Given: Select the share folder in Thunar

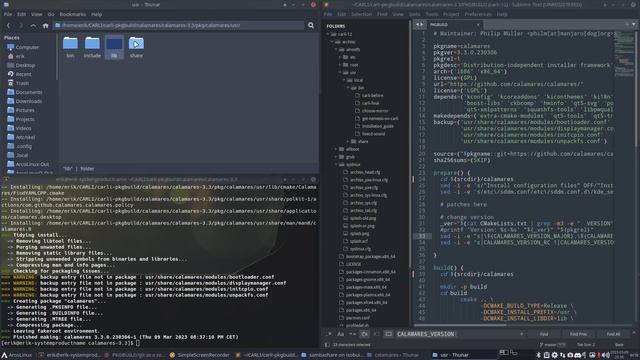Looking at the screenshot, I should point(136,47).
